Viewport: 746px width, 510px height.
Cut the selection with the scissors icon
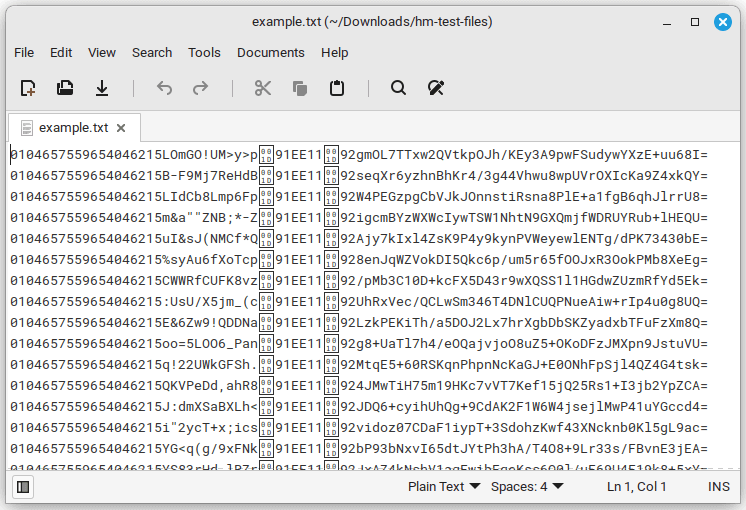click(263, 88)
